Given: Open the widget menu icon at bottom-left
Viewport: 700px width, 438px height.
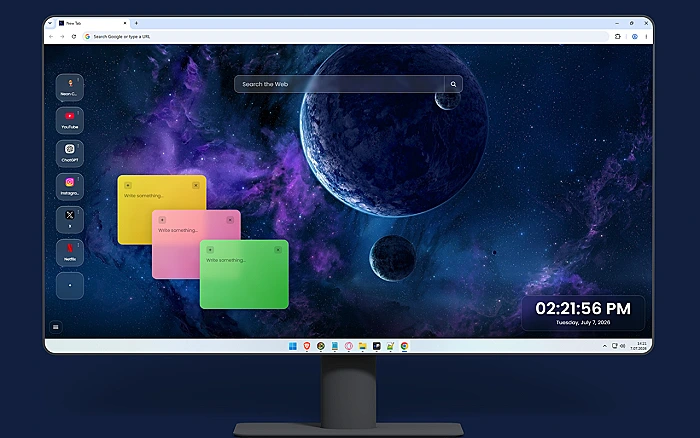Looking at the screenshot, I should (55, 327).
